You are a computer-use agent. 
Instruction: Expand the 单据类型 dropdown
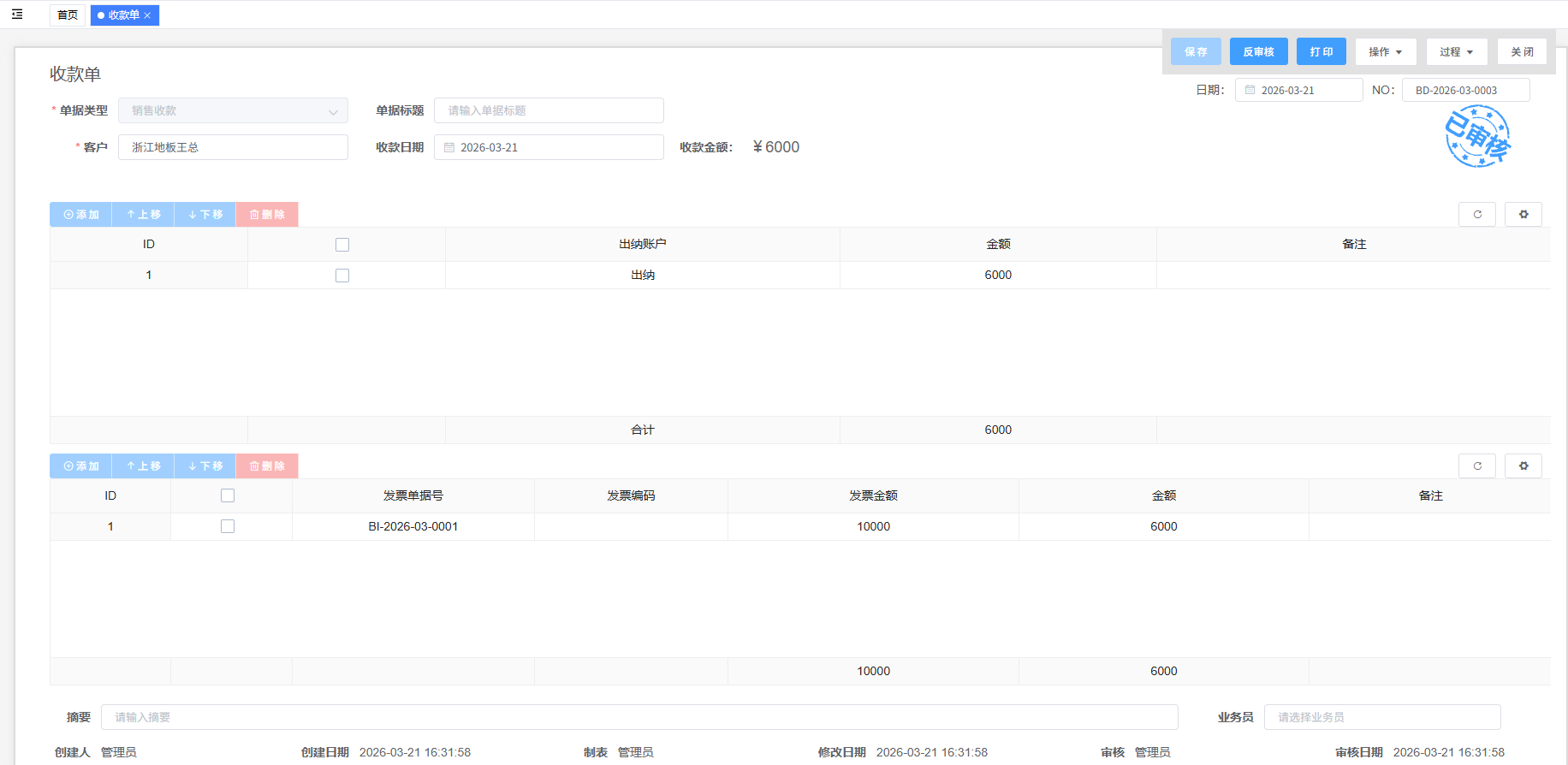click(x=333, y=111)
